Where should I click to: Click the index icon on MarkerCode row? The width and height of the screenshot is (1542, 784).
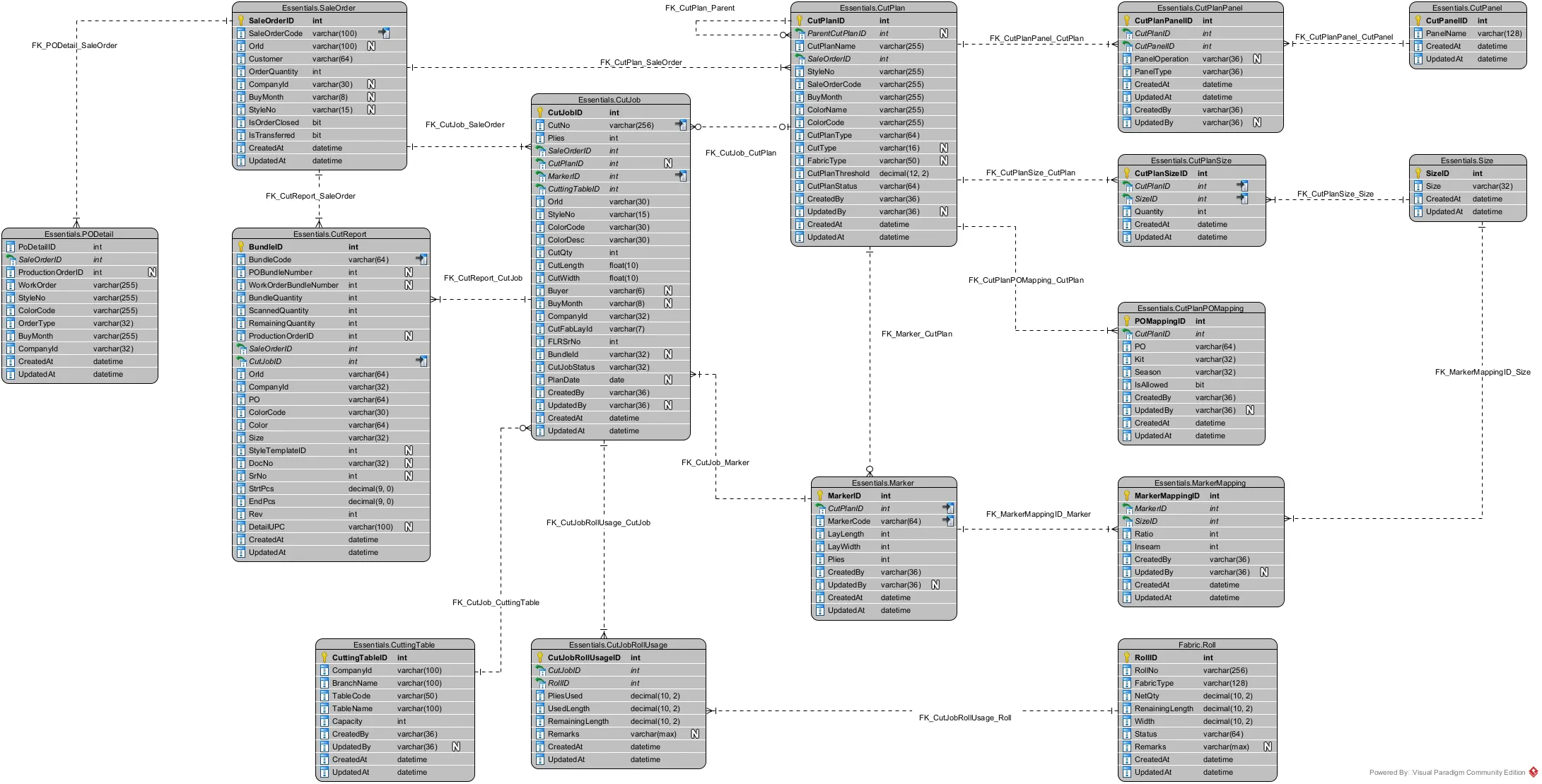pos(947,521)
